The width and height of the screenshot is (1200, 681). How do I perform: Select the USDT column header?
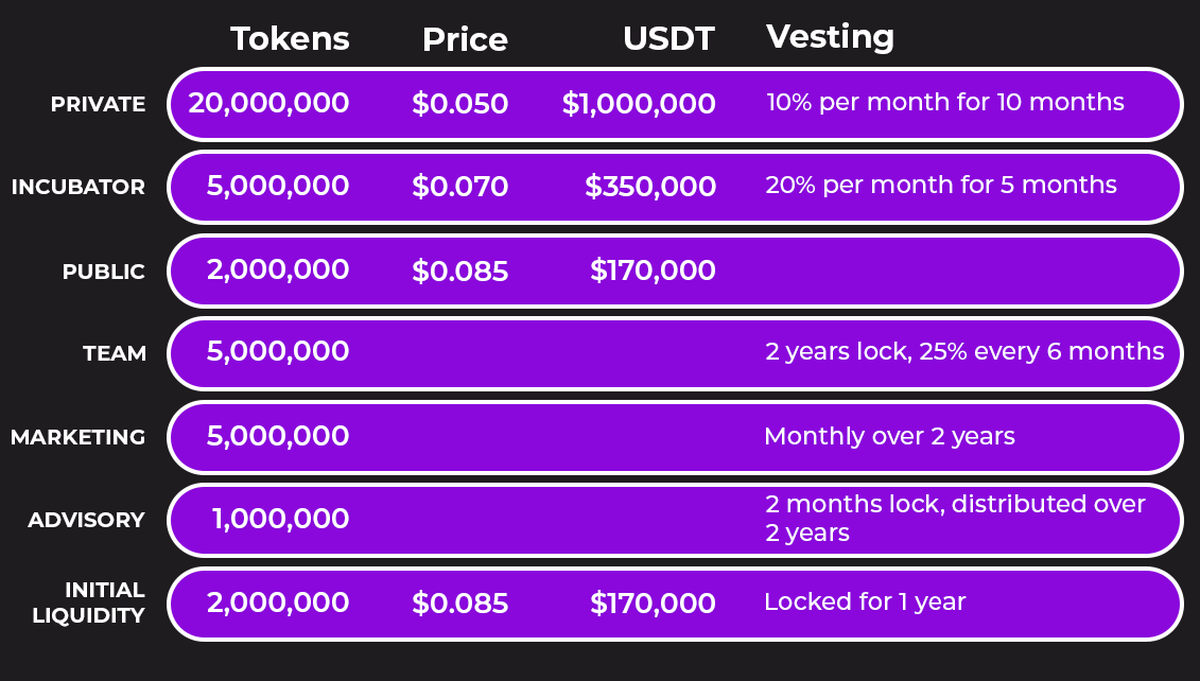click(x=668, y=39)
